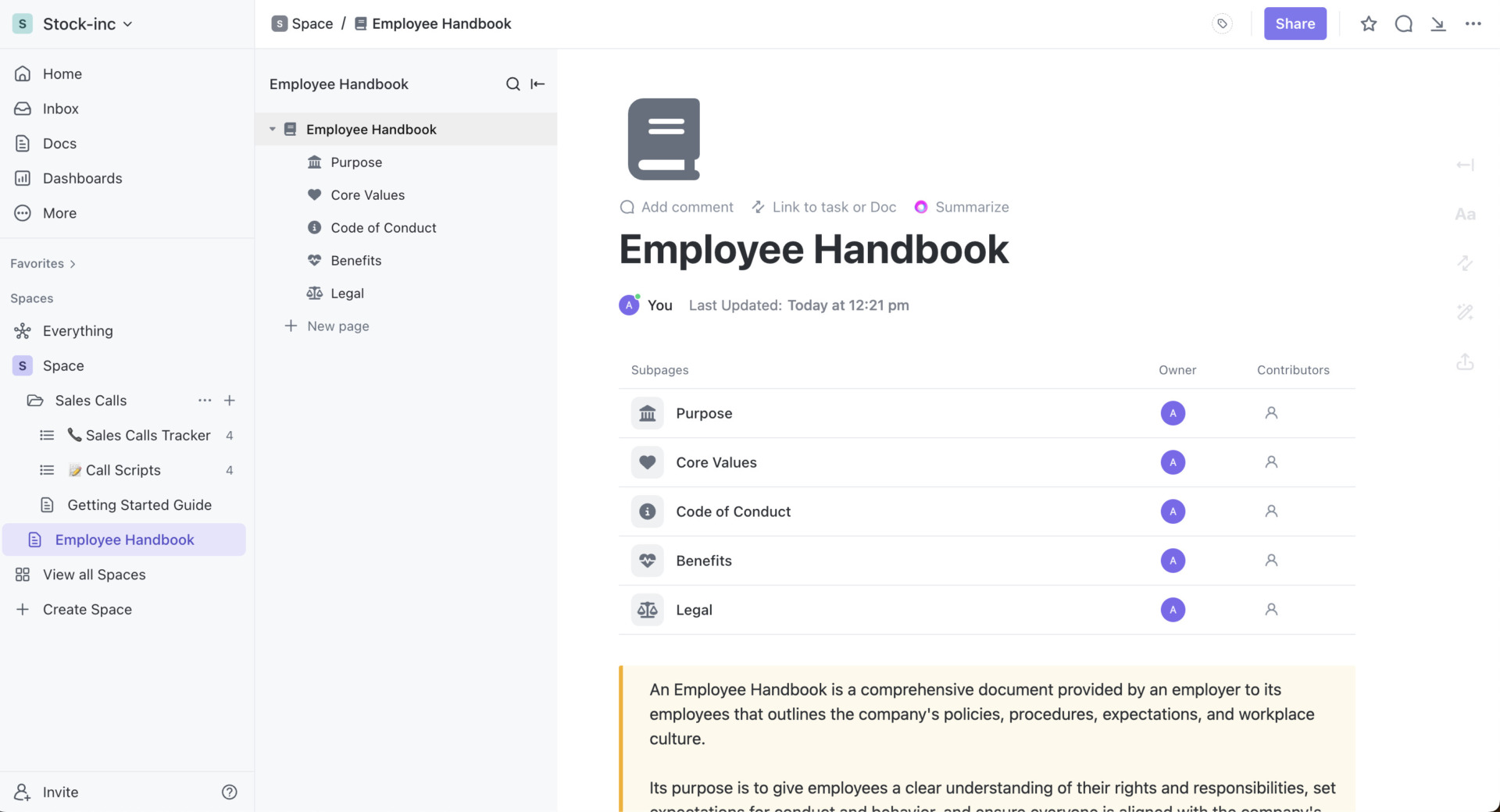Click the star icon to favorite doc

[x=1368, y=24]
